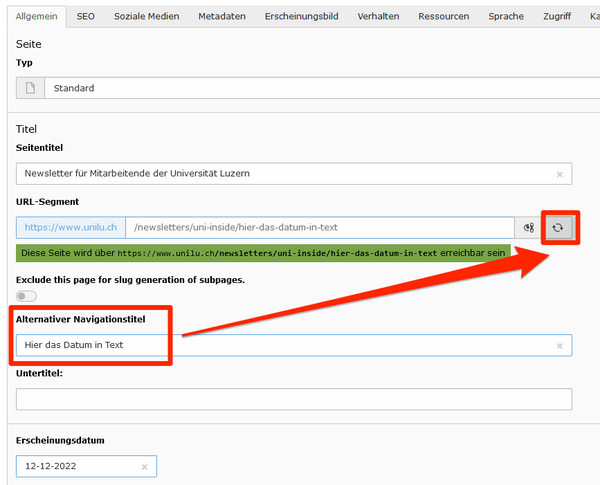Click the Seite section heading
Viewport: 600px width, 485px height.
29,44
